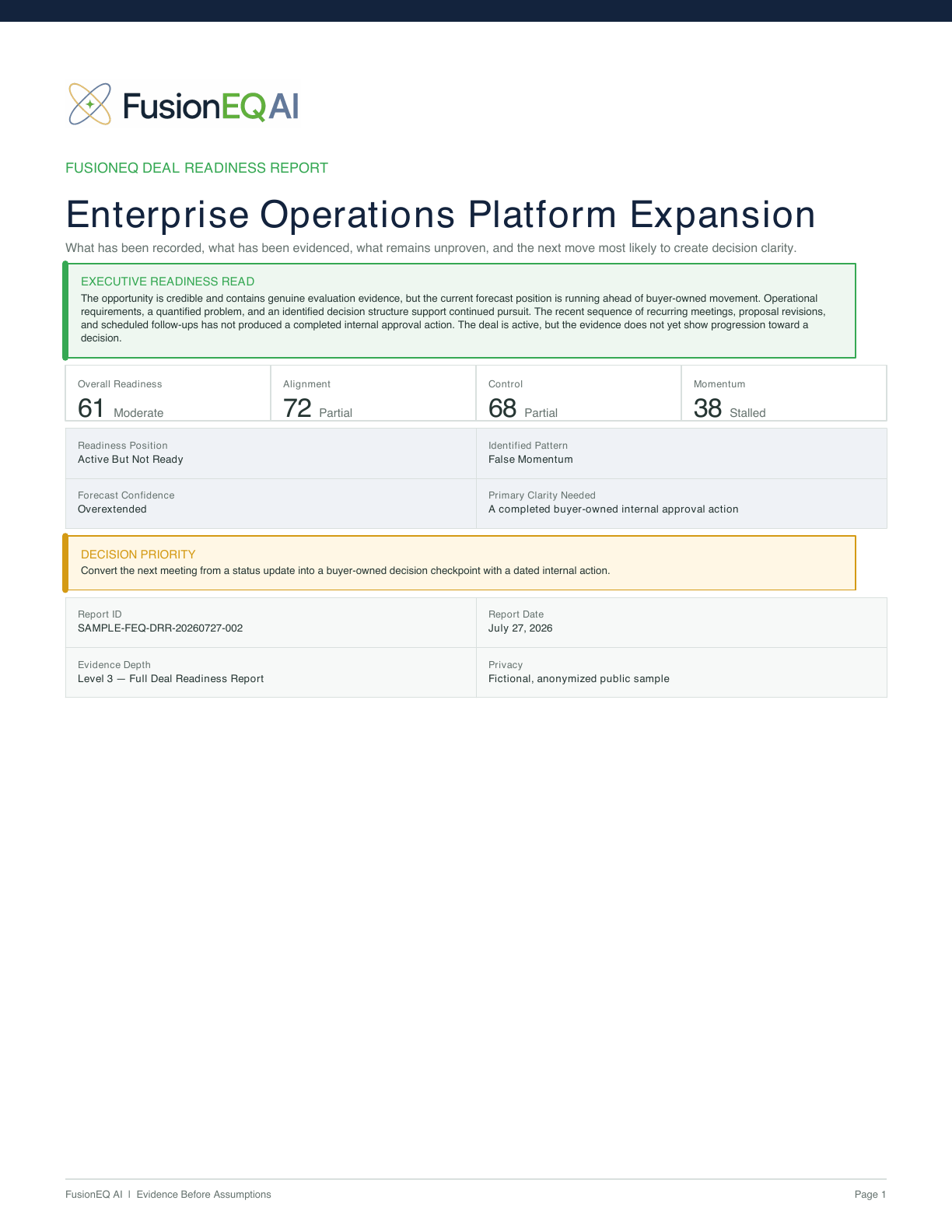
Task: Click the 'Momentum' label
Action: point(719,384)
